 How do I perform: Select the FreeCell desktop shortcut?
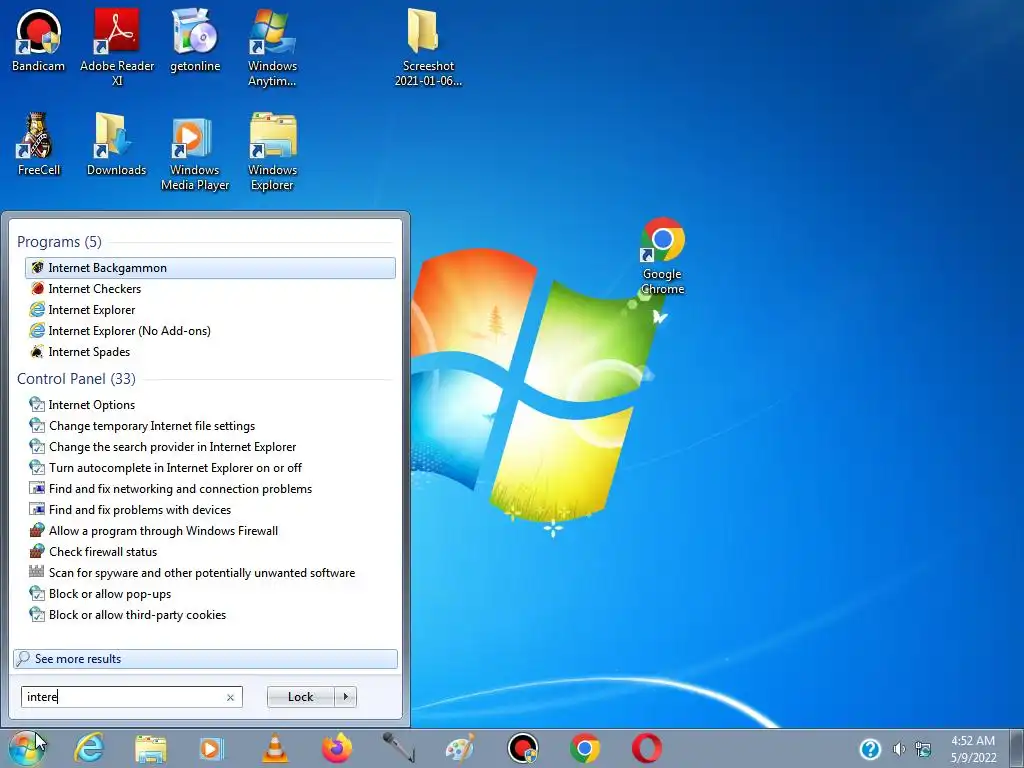coord(39,145)
